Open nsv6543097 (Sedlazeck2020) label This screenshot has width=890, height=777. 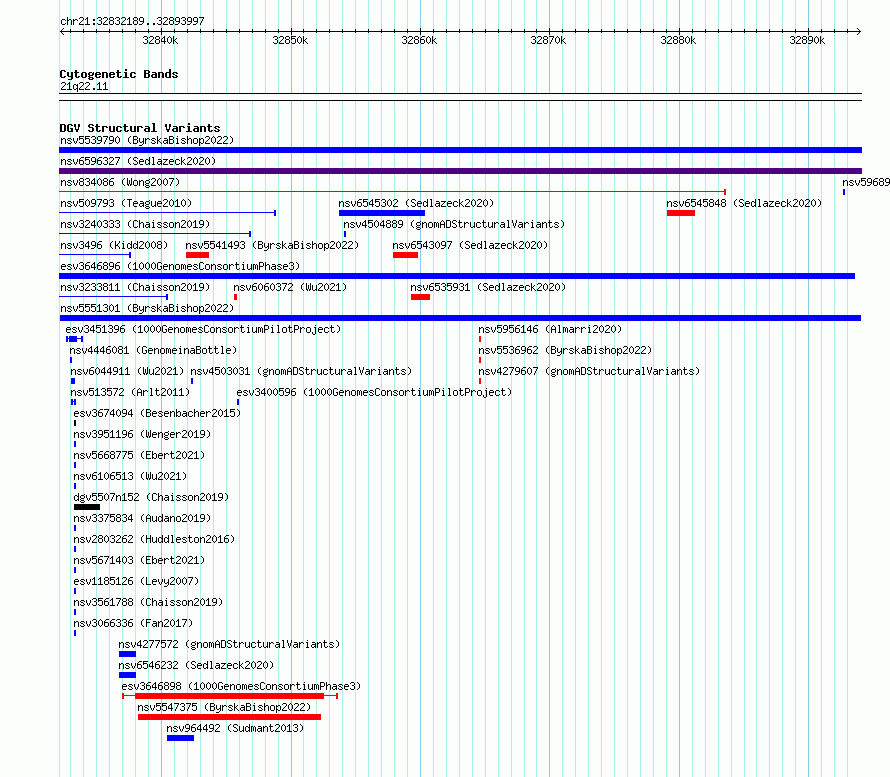click(470, 245)
